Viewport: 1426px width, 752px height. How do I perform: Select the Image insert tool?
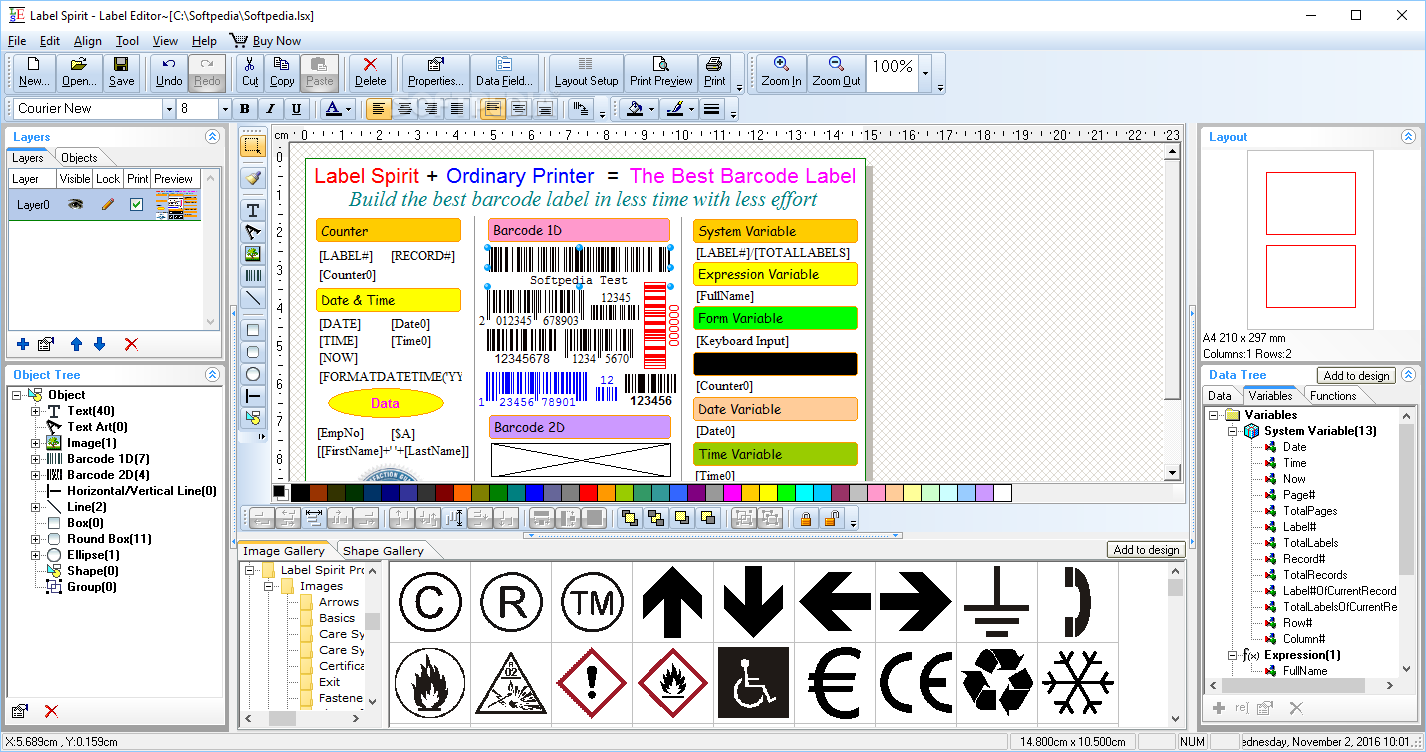253,254
